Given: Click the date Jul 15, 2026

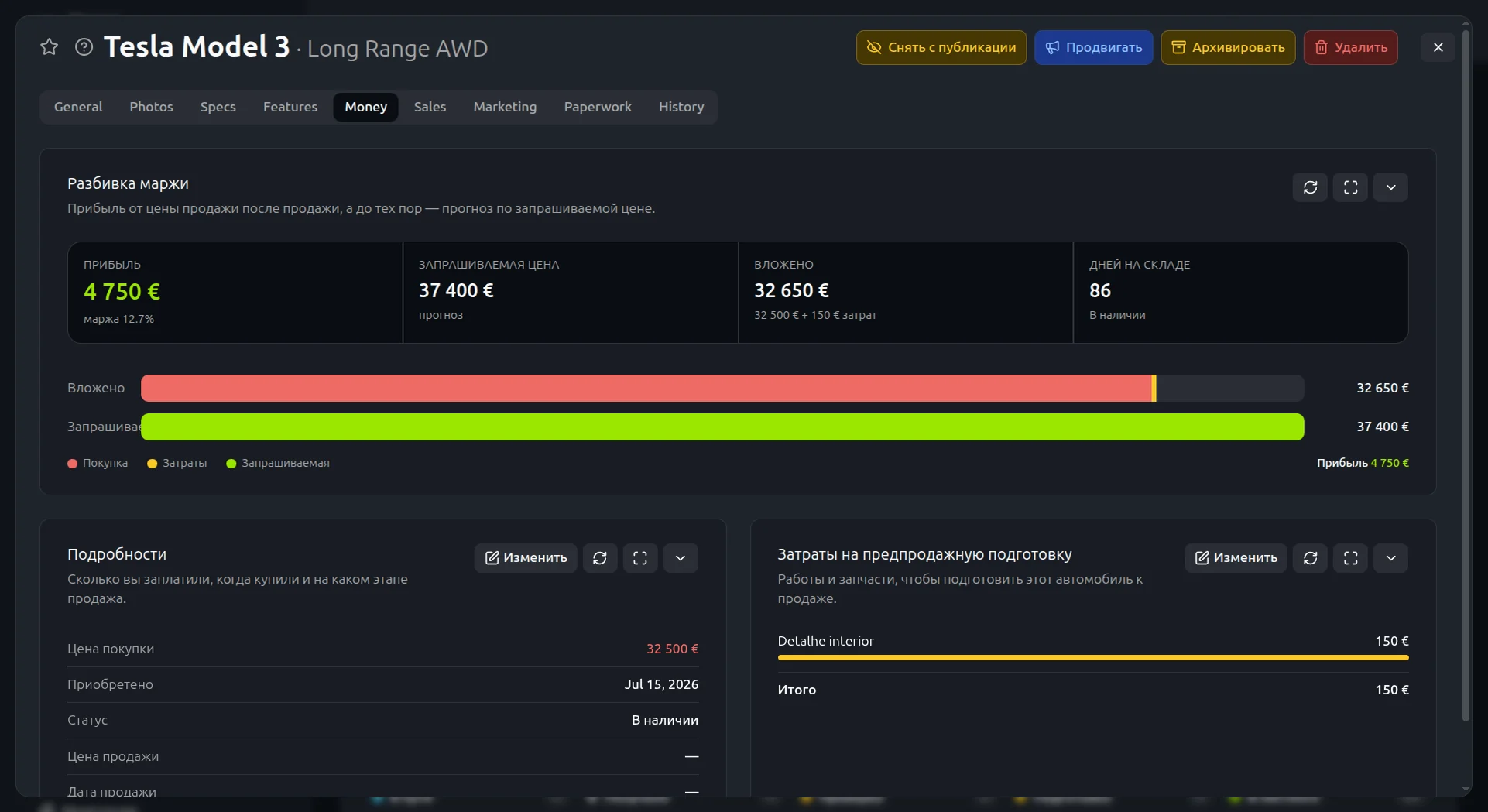Looking at the screenshot, I should (661, 684).
